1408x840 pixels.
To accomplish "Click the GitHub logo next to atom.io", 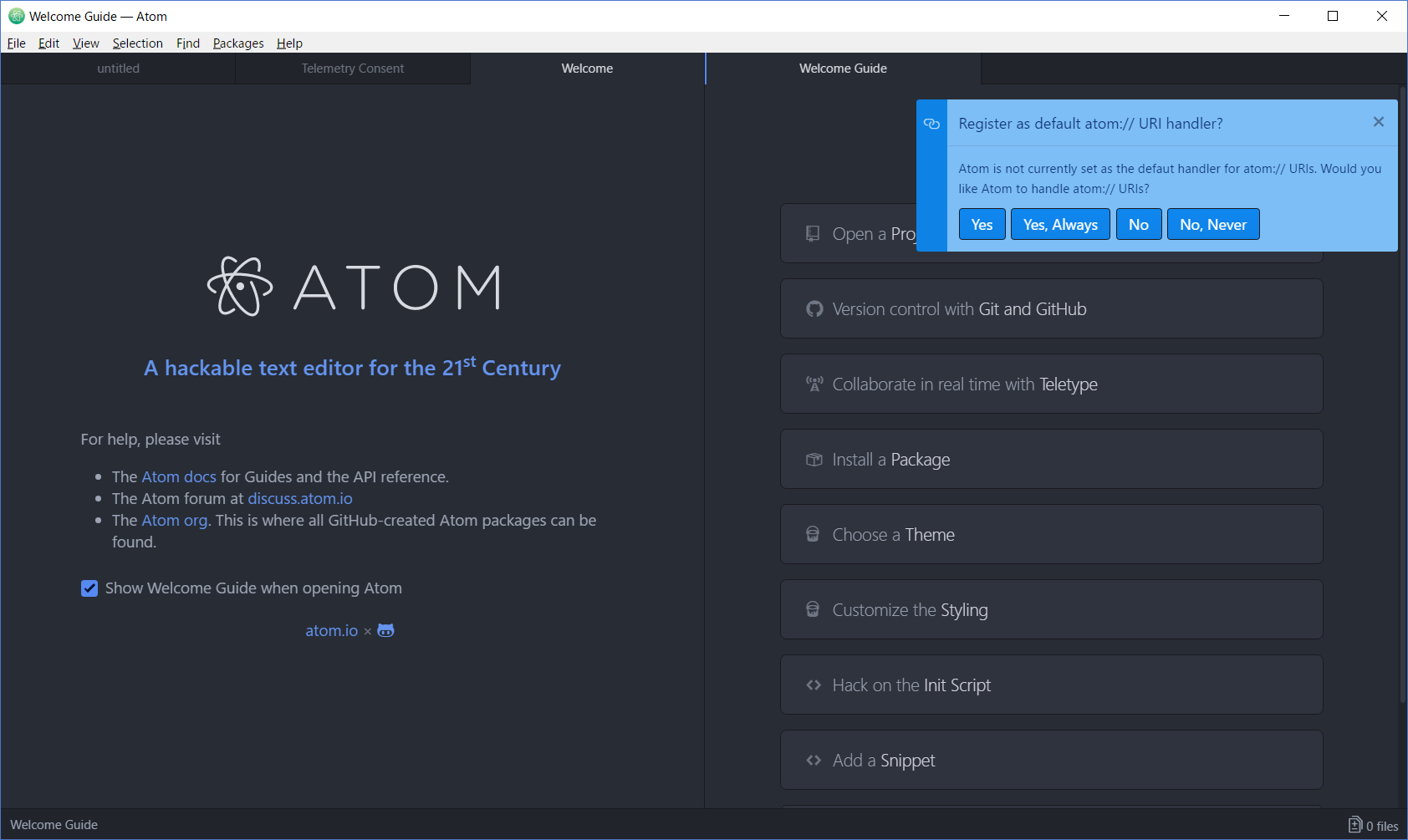I will [x=385, y=629].
